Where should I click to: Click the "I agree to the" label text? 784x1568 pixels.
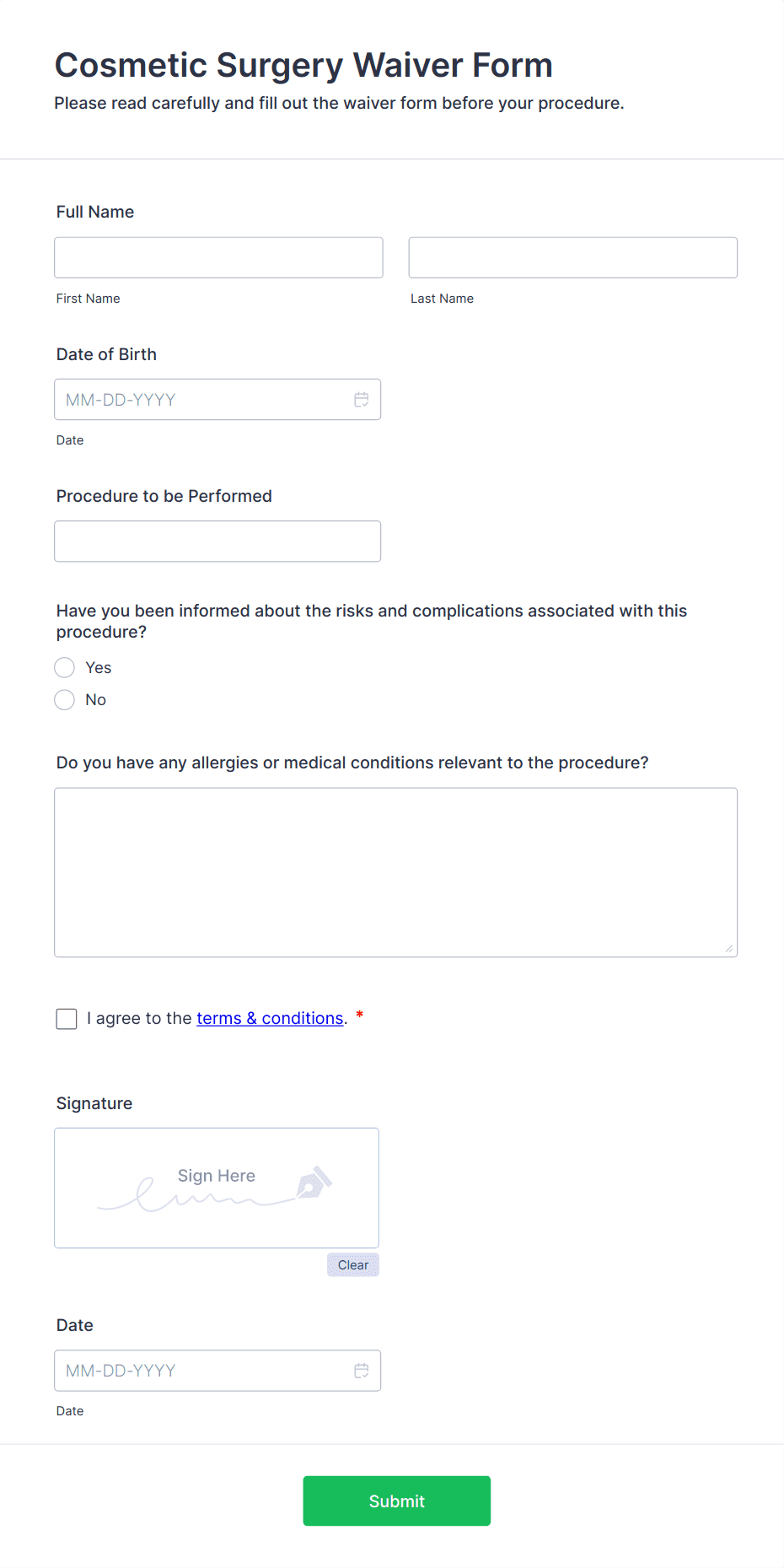click(x=139, y=1018)
